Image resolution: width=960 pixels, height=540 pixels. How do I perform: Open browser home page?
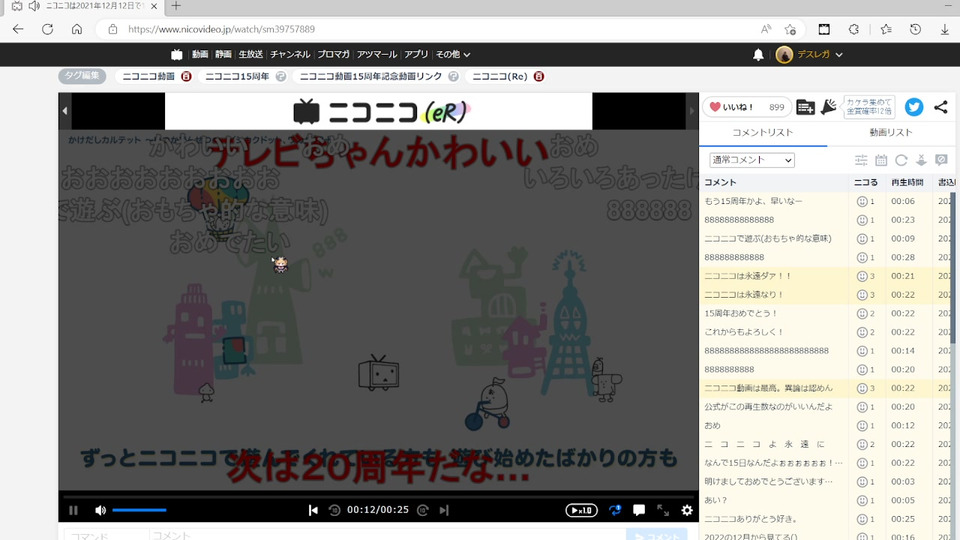pyautogui.click(x=77, y=29)
